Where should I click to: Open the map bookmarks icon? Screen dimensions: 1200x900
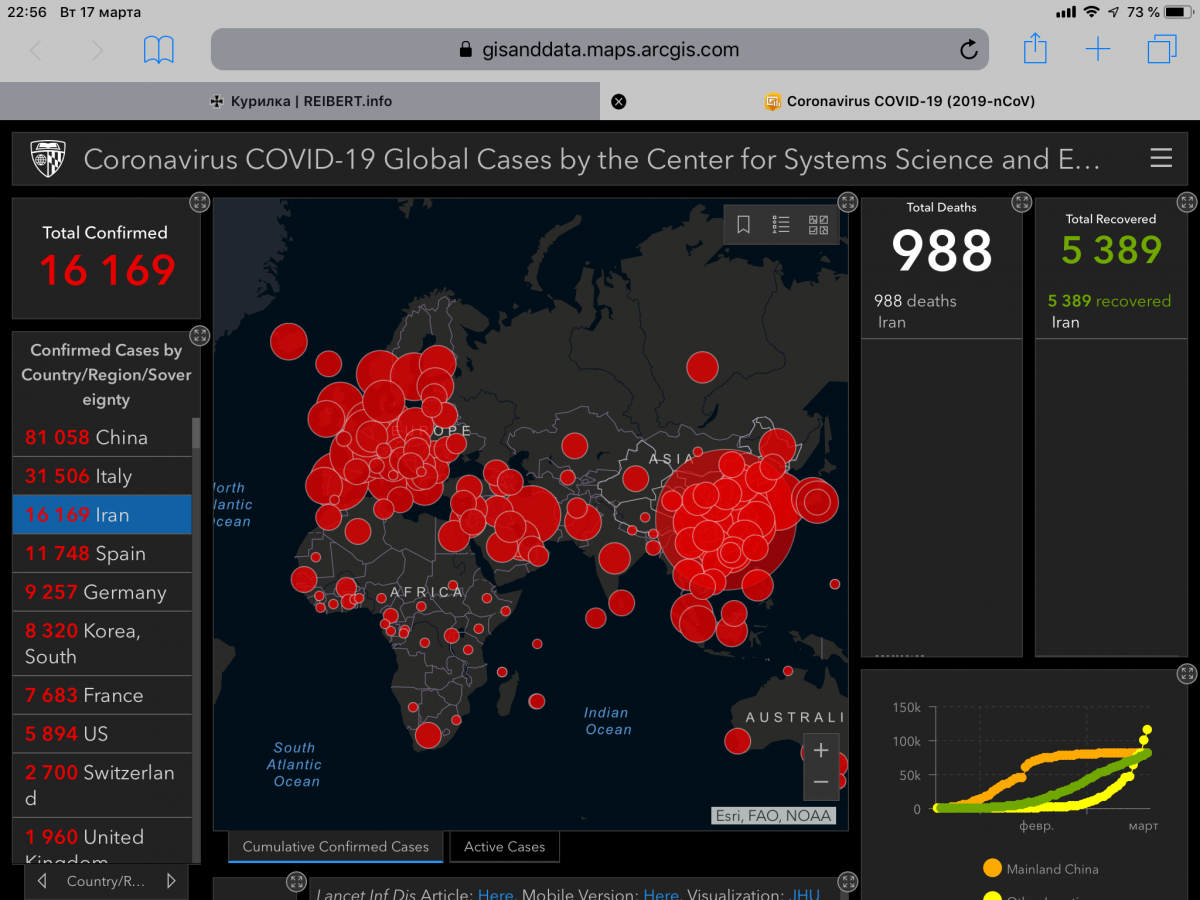click(744, 225)
